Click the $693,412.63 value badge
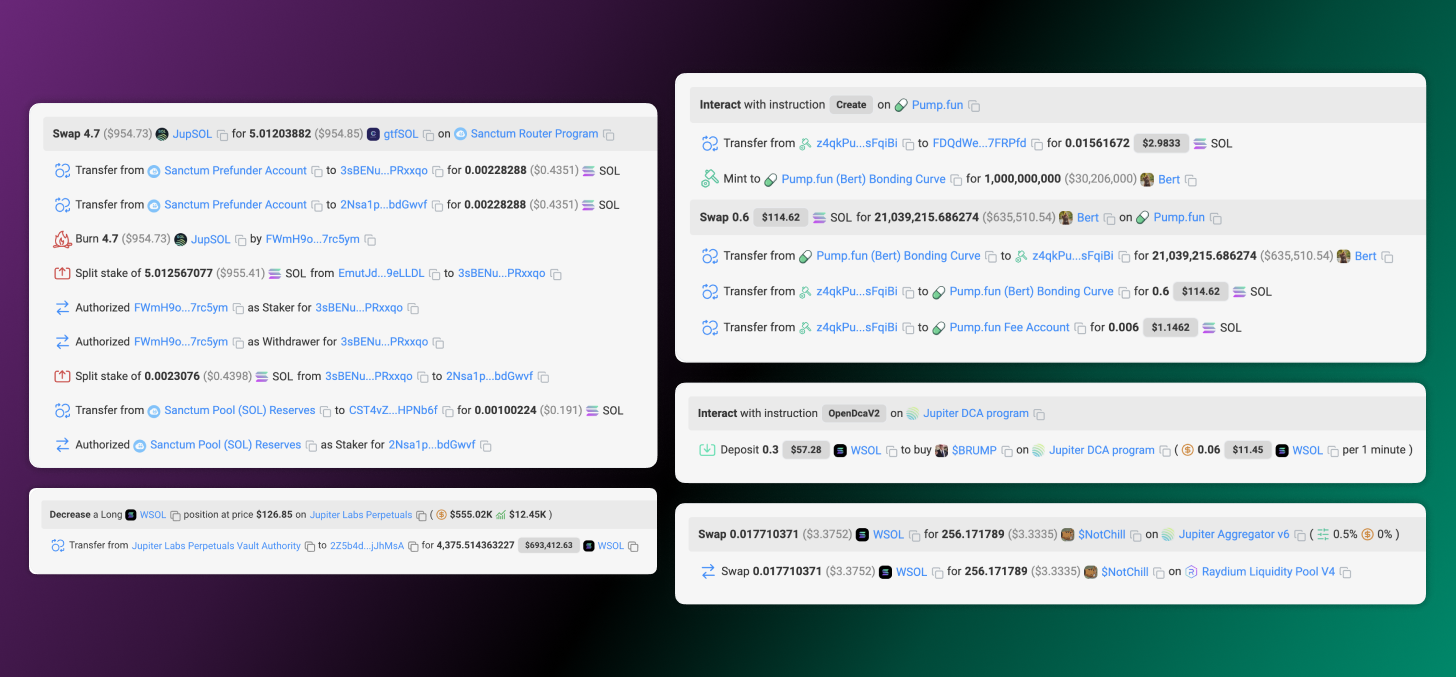This screenshot has width=1456, height=677. pos(548,546)
